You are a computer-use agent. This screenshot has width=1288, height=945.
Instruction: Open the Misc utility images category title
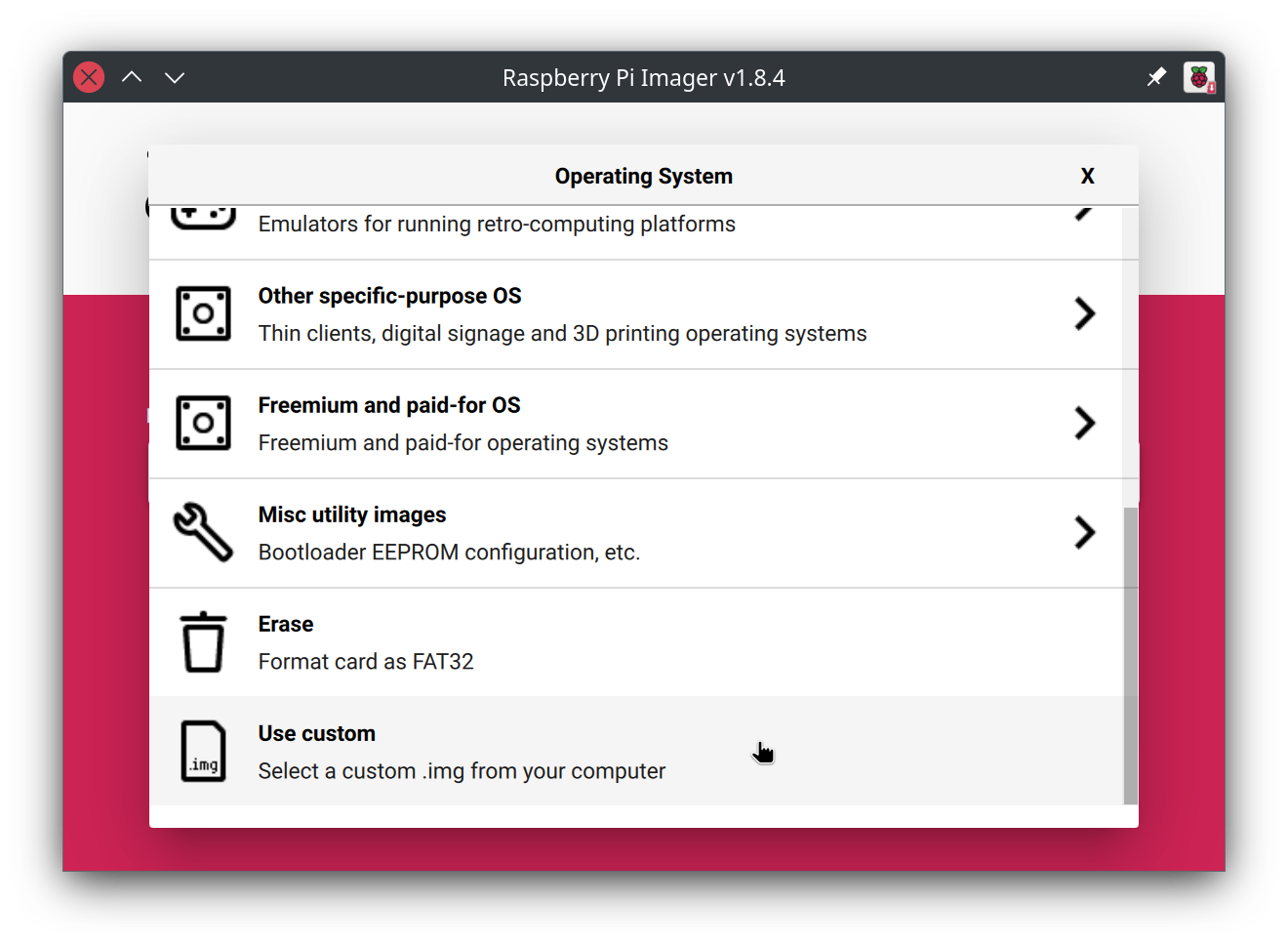(351, 514)
